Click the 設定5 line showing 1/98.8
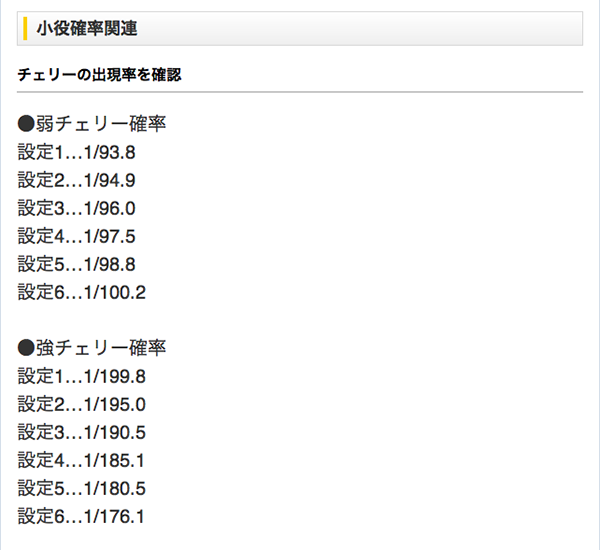600x550 pixels. click(x=76, y=265)
